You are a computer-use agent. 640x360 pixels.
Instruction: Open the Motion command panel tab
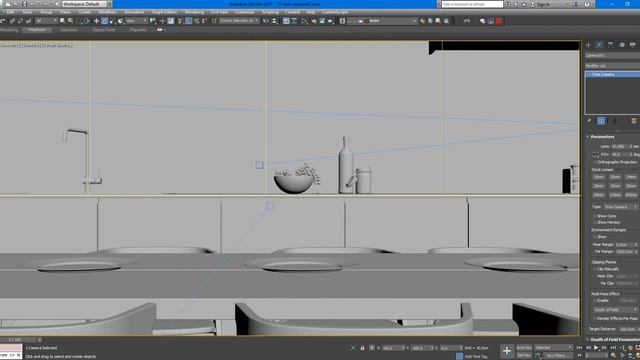point(622,45)
